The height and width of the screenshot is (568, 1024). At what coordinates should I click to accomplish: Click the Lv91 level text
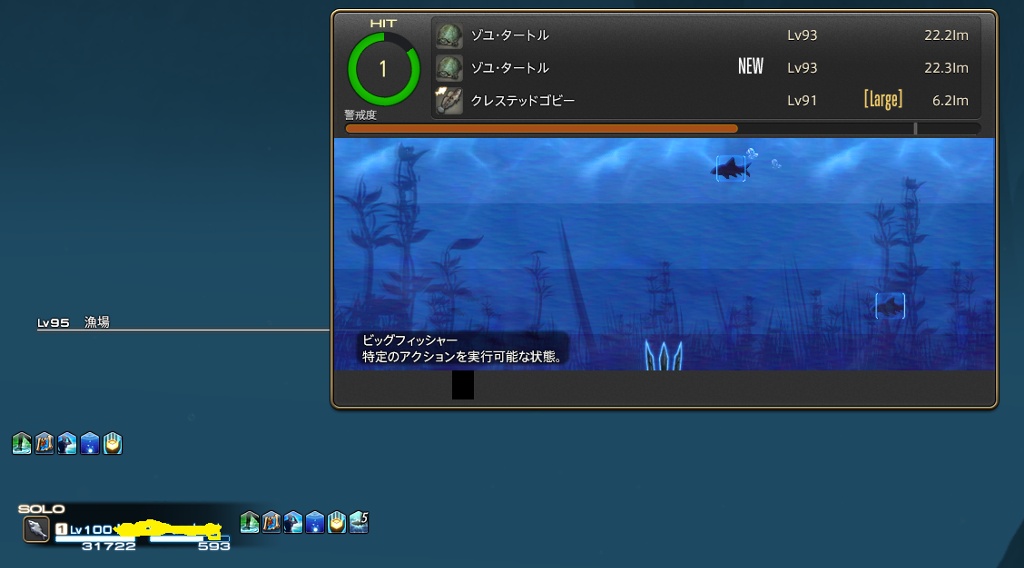tap(802, 101)
